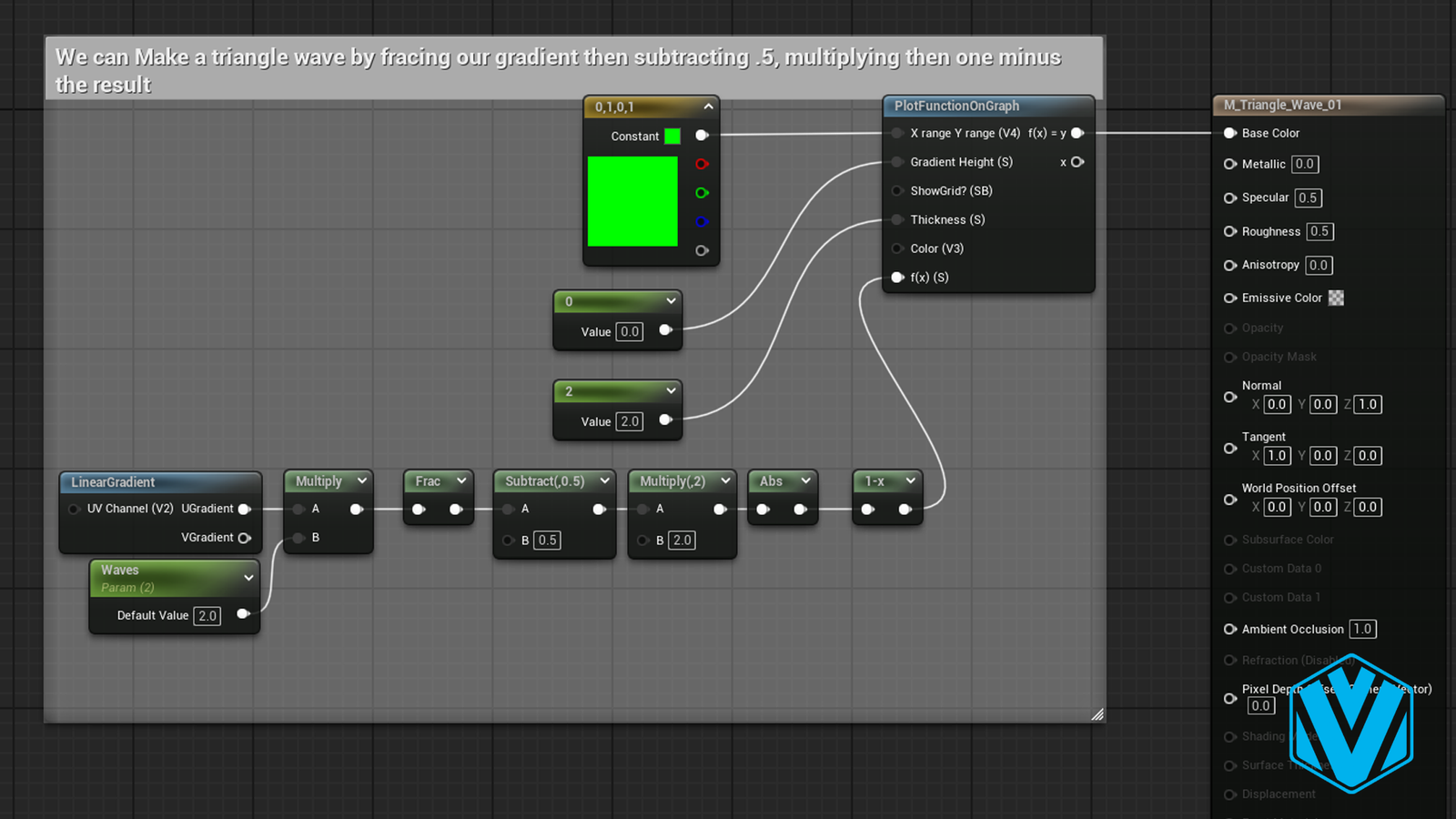1456x819 pixels.
Task: Click the PlotFunctionOnGraph x output pin
Action: pyautogui.click(x=1077, y=162)
